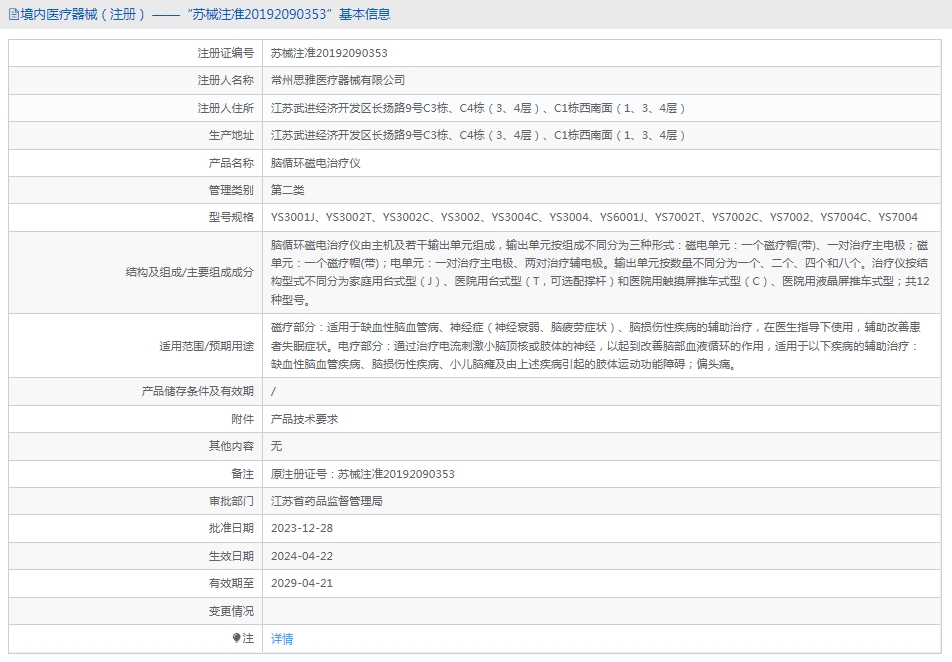952x662 pixels.
Task: Click the expiry date 2029-04-21
Action: tap(302, 583)
